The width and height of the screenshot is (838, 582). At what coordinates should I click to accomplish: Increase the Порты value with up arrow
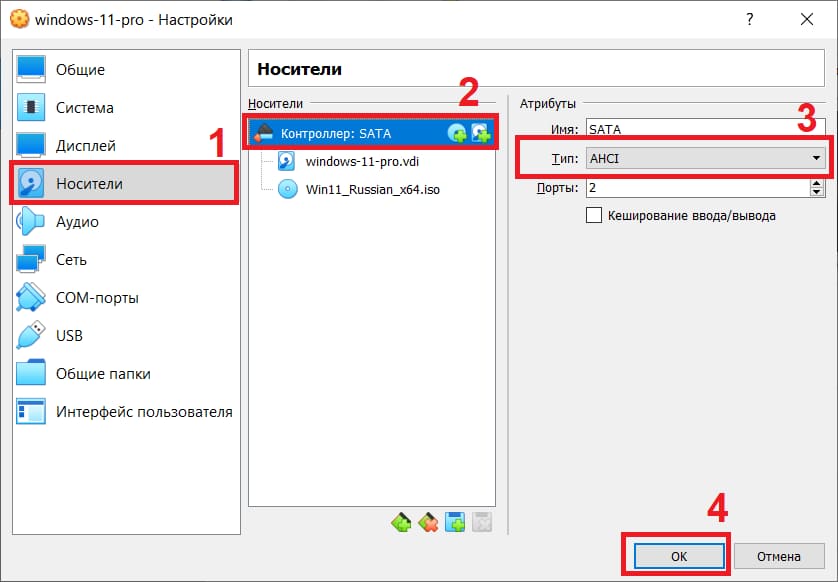click(817, 183)
